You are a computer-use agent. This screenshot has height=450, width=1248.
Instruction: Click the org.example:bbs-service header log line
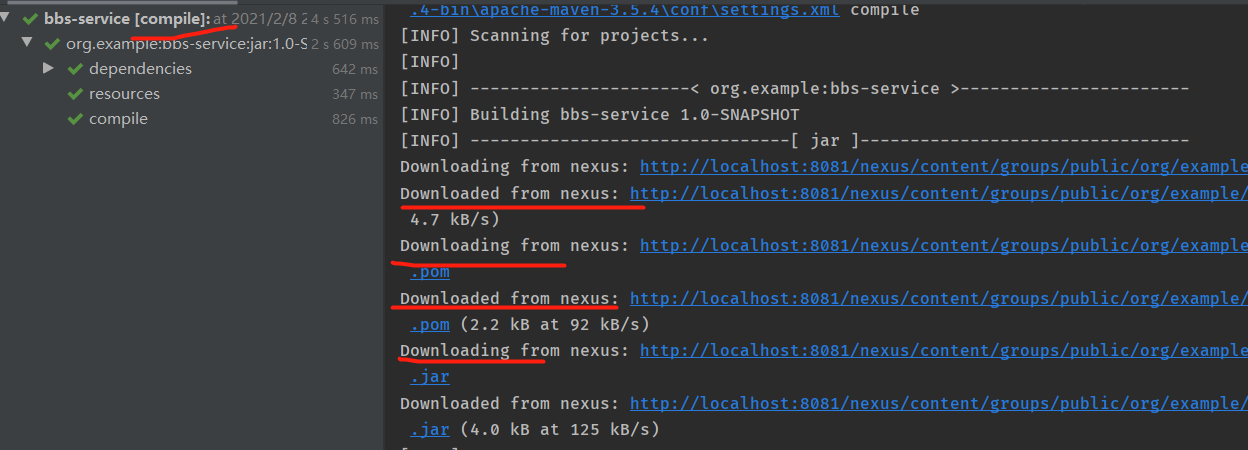[x=794, y=88]
